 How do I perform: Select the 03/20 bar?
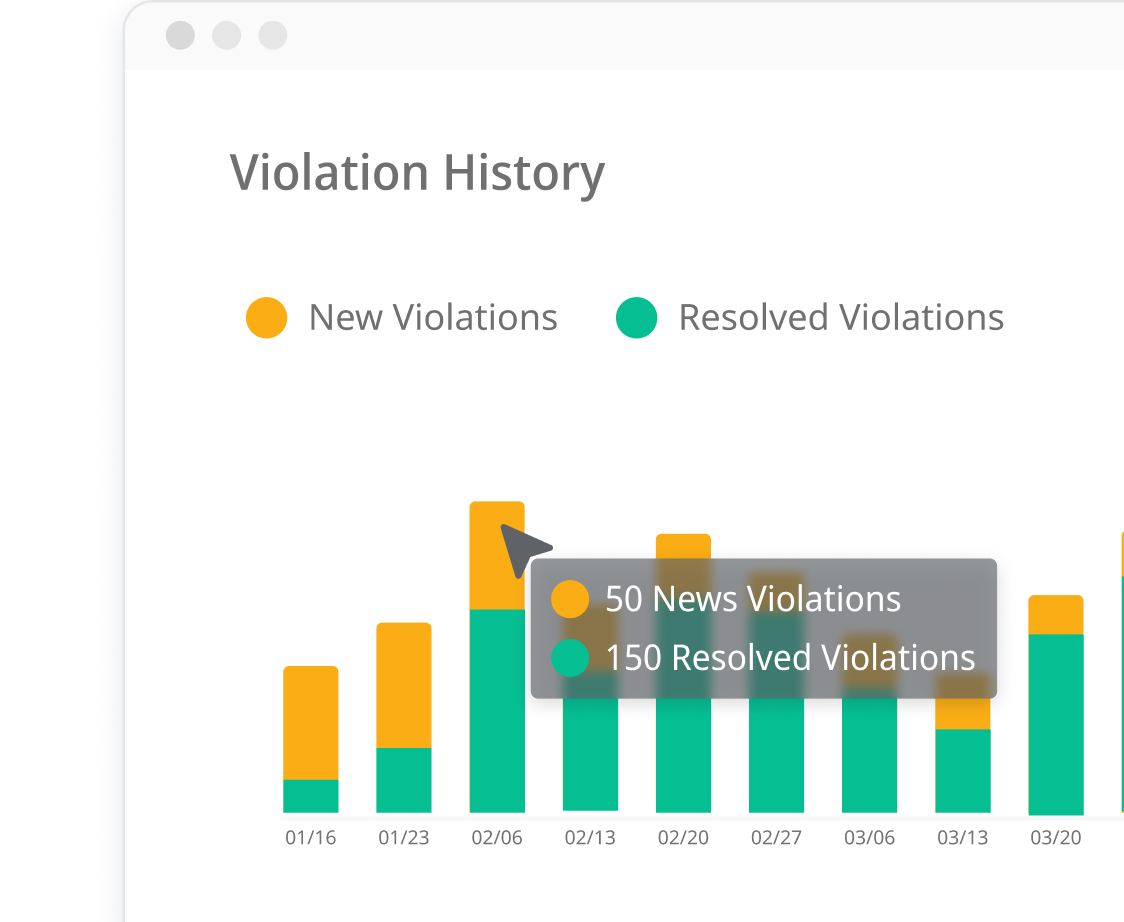click(1055, 700)
